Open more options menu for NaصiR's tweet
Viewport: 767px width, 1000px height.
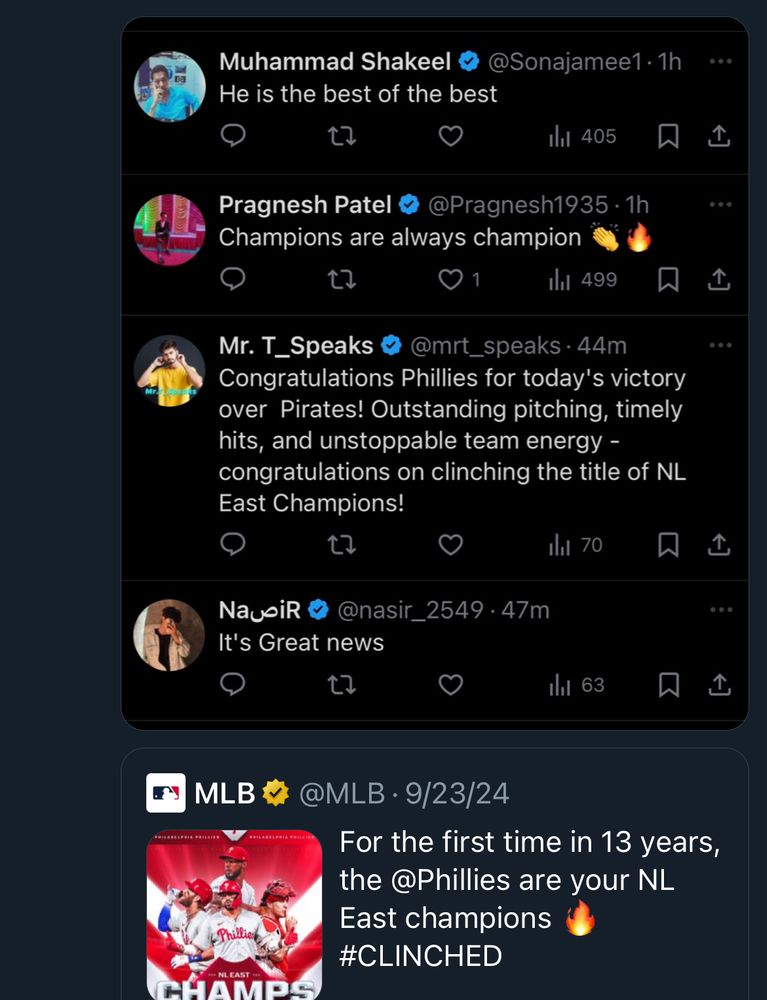pos(720,610)
